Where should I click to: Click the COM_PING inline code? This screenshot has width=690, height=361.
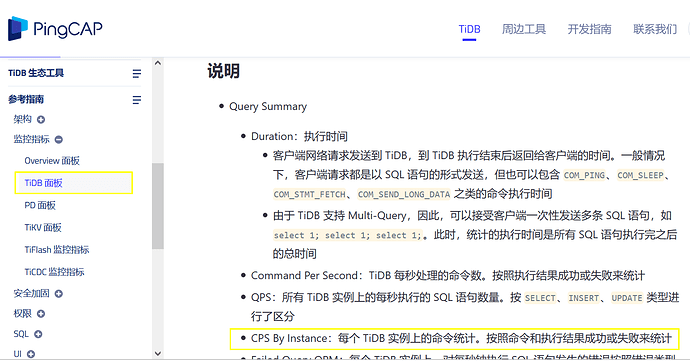coord(584,175)
